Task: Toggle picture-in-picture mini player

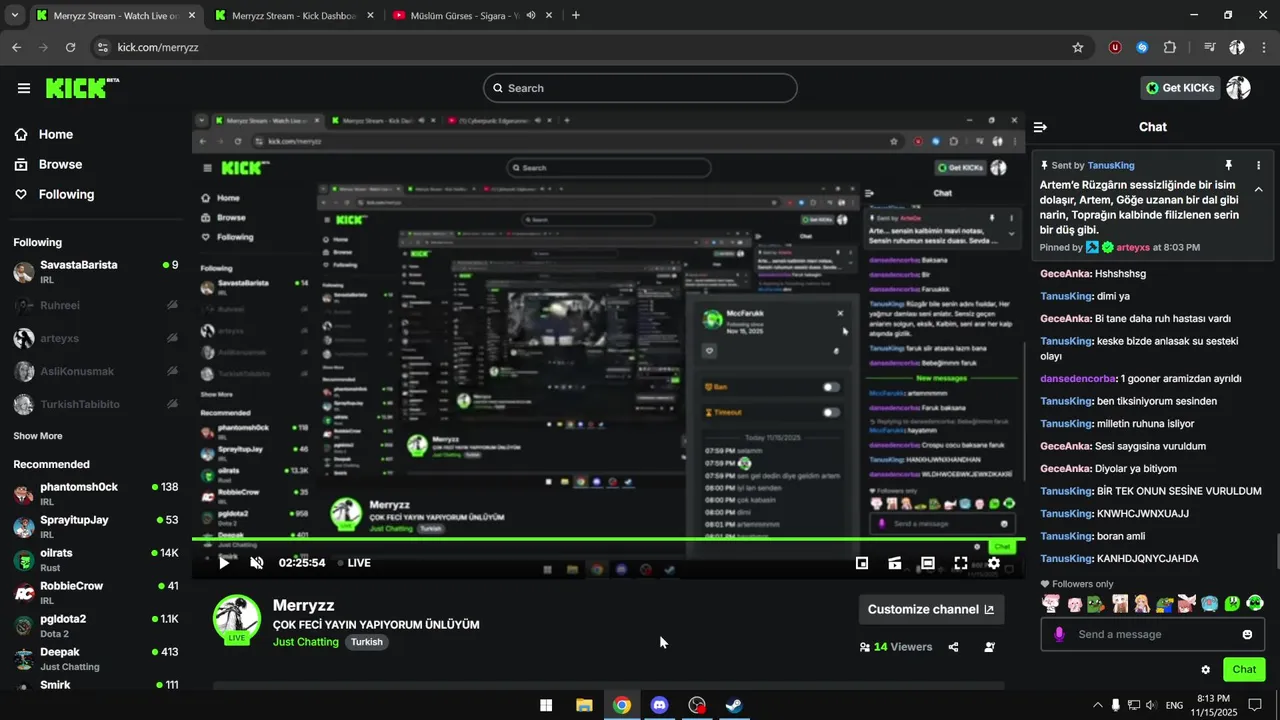Action: (x=862, y=563)
